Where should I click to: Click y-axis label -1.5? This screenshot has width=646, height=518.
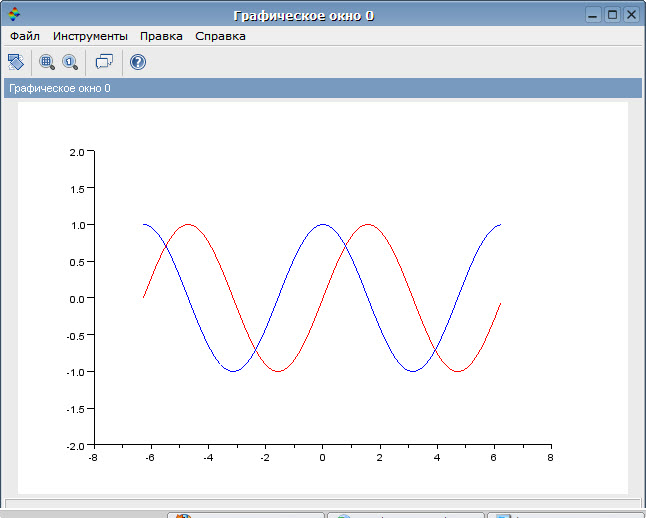click(75, 409)
